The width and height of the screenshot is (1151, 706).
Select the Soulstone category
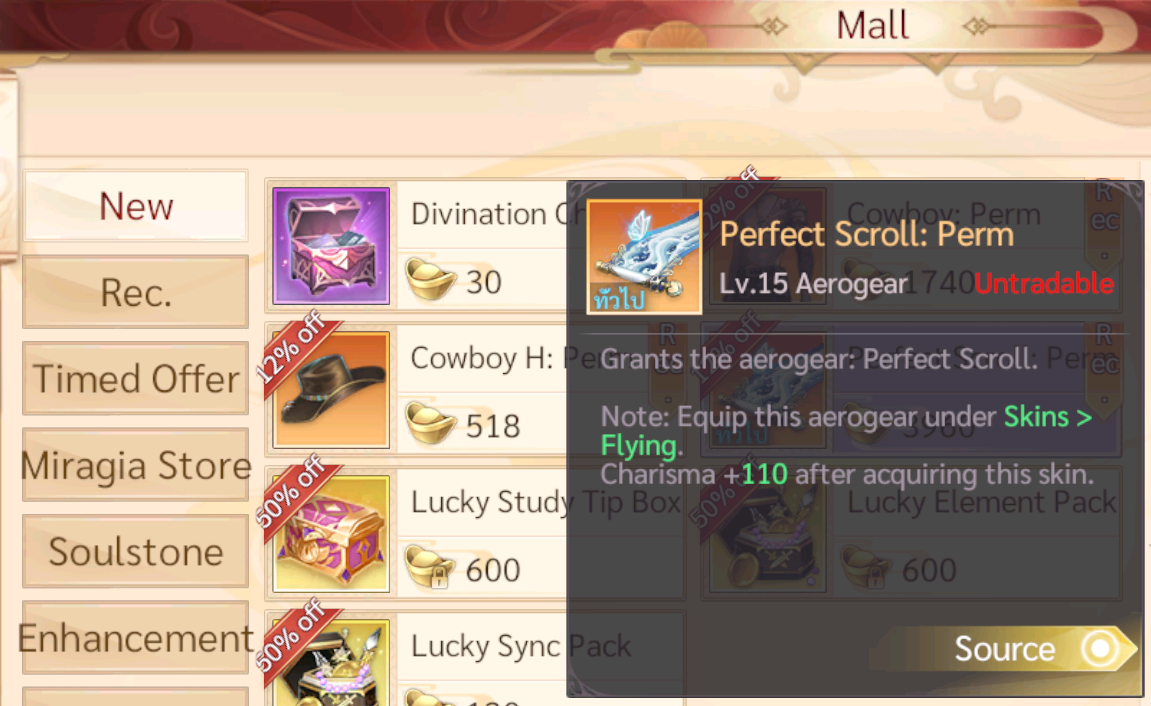click(136, 551)
